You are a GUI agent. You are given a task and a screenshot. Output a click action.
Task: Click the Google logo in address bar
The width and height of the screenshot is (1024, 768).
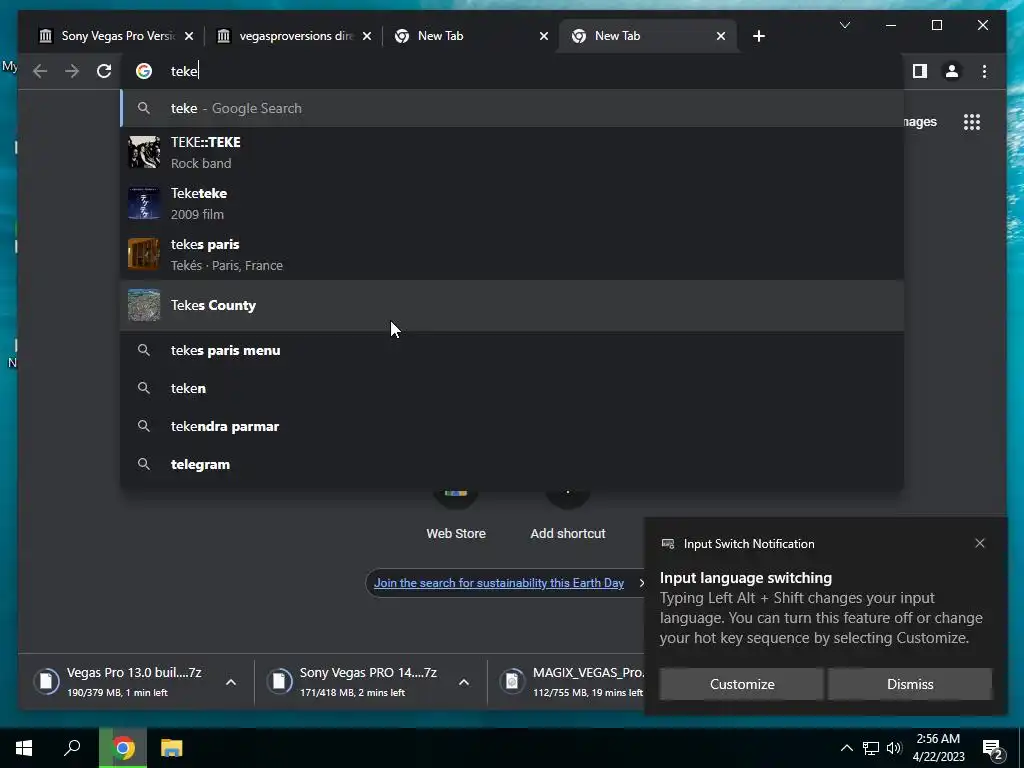pos(144,71)
